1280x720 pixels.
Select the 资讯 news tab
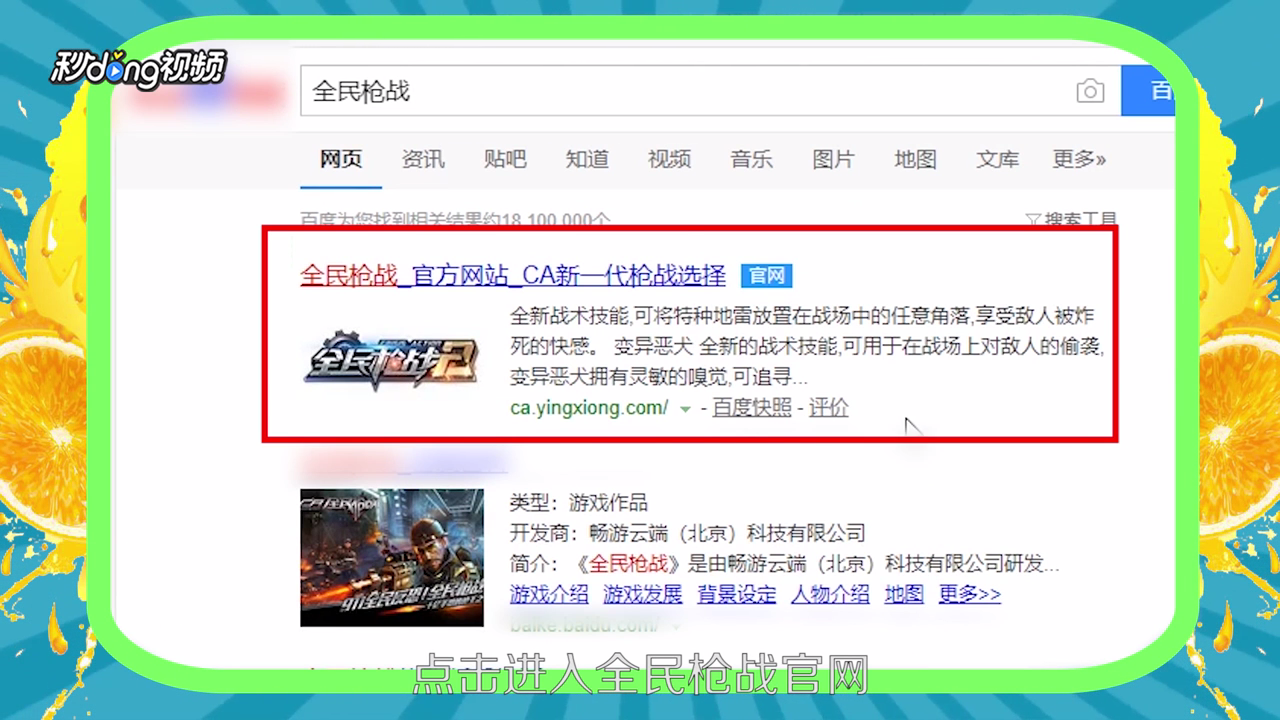coord(422,160)
